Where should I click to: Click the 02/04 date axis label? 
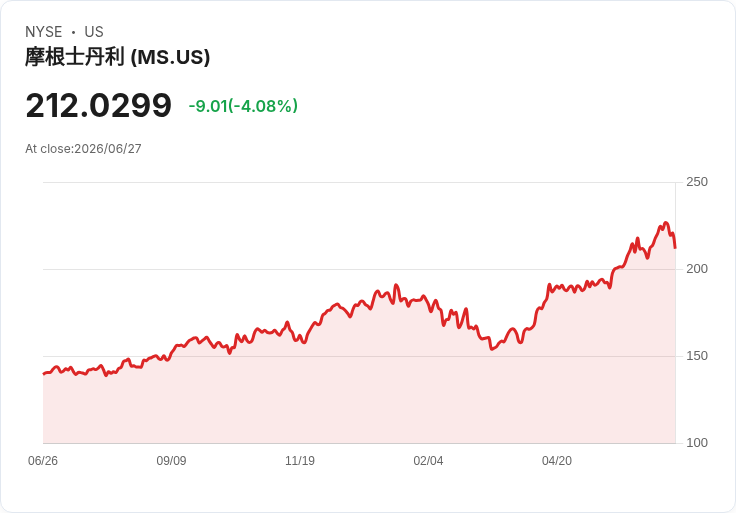pos(428,461)
